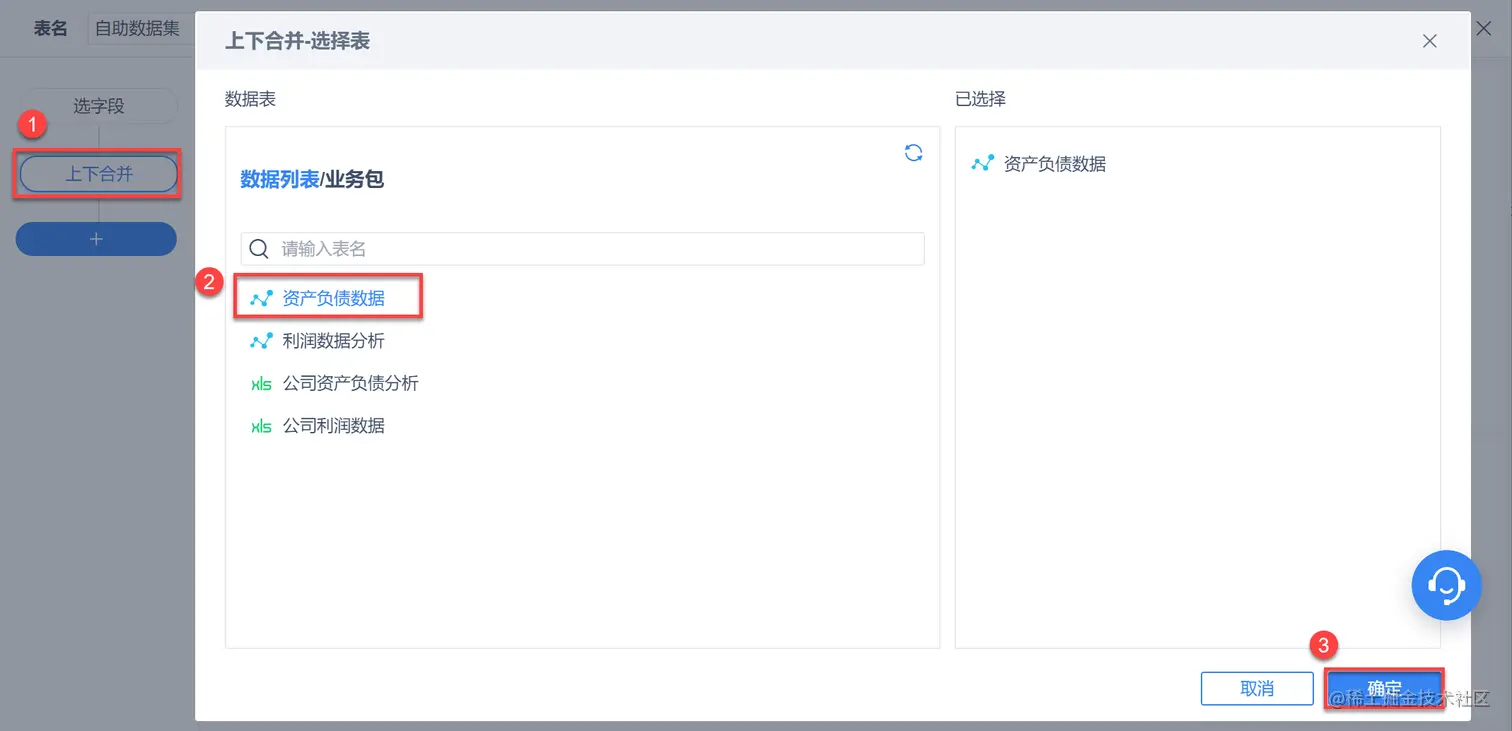Click the 表名 label area
This screenshot has width=1512, height=731.
point(50,28)
